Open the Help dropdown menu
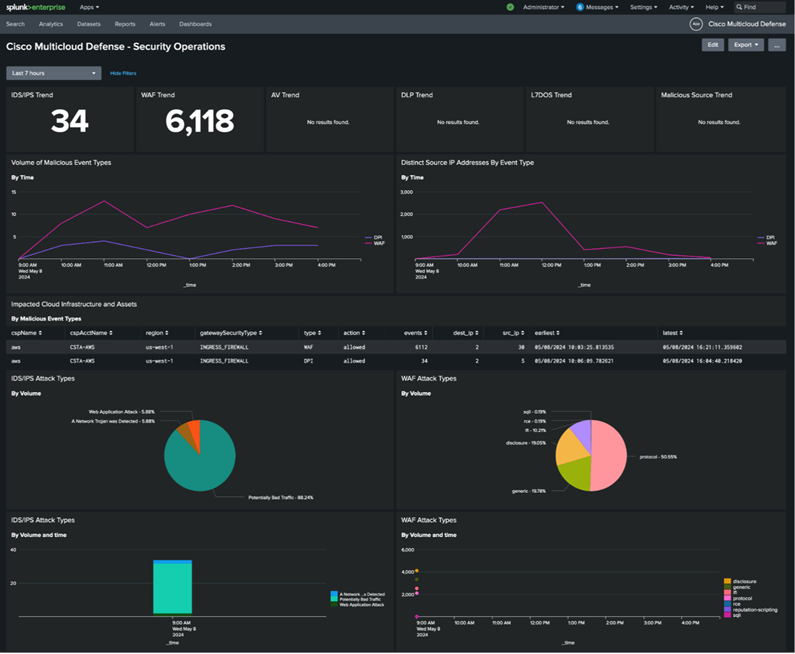This screenshot has width=795, height=654. point(714,7)
